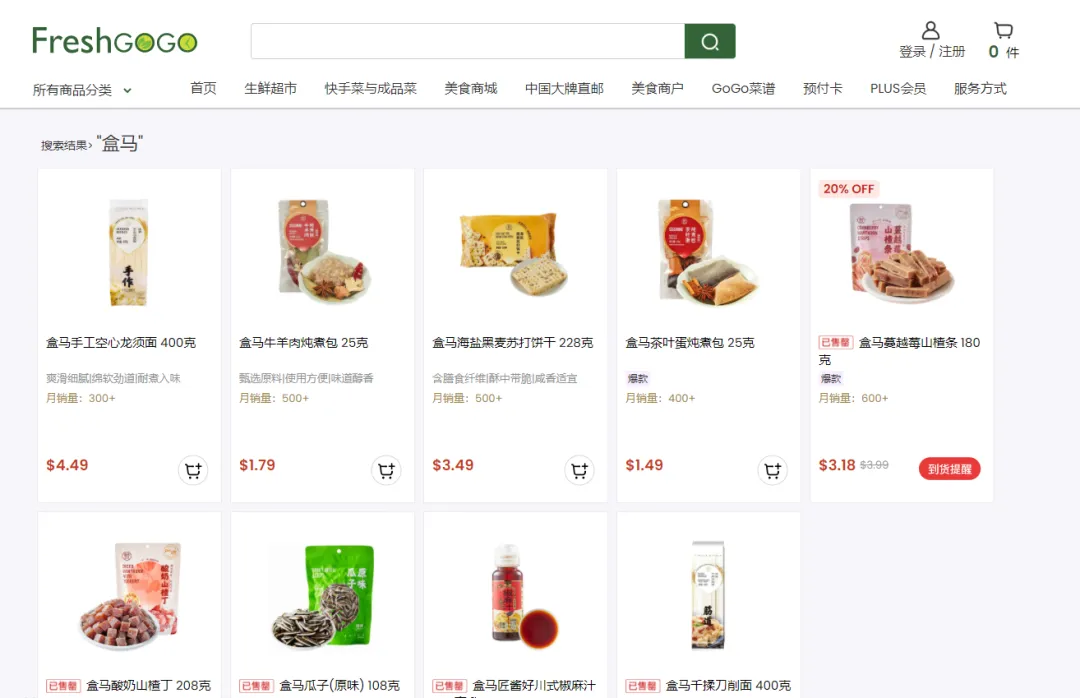Click the FreshGoGo logo
Viewport: 1080px width, 698px height.
pyautogui.click(x=114, y=41)
